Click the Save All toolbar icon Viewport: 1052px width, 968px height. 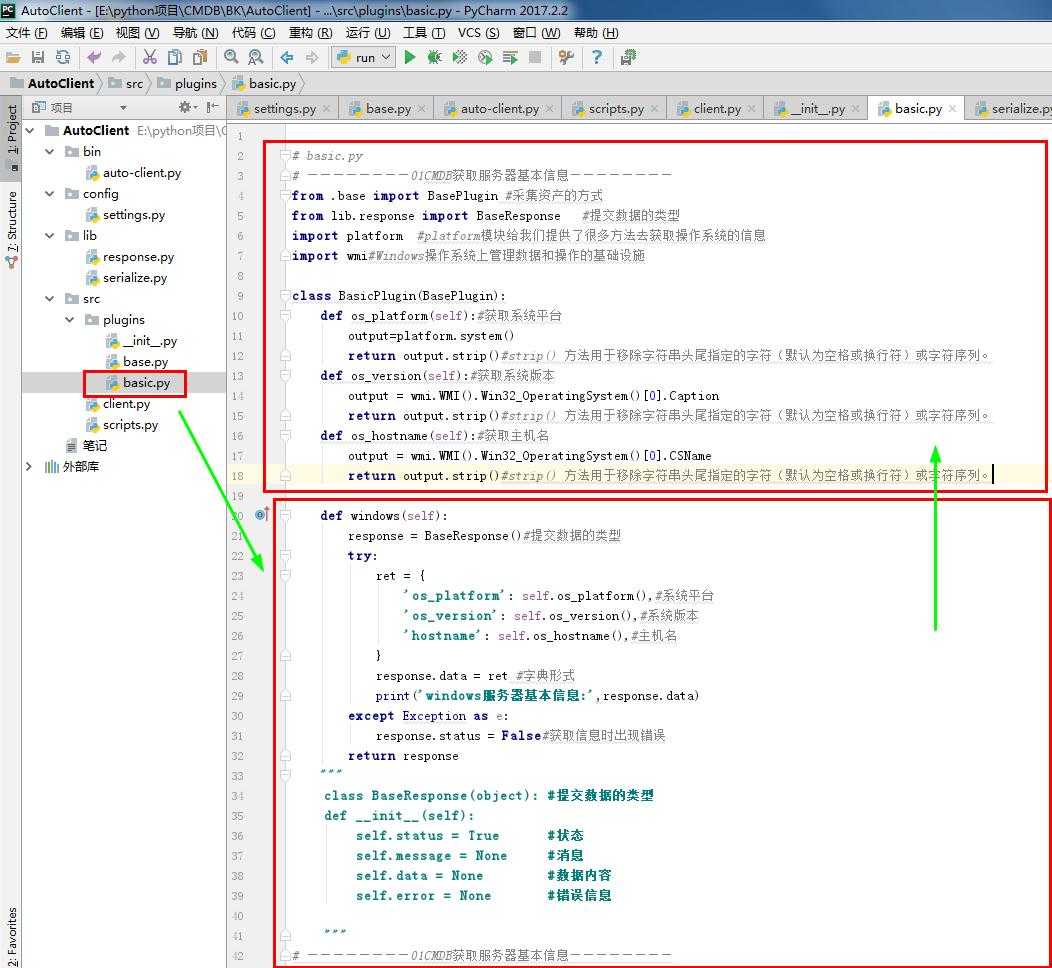tap(38, 58)
